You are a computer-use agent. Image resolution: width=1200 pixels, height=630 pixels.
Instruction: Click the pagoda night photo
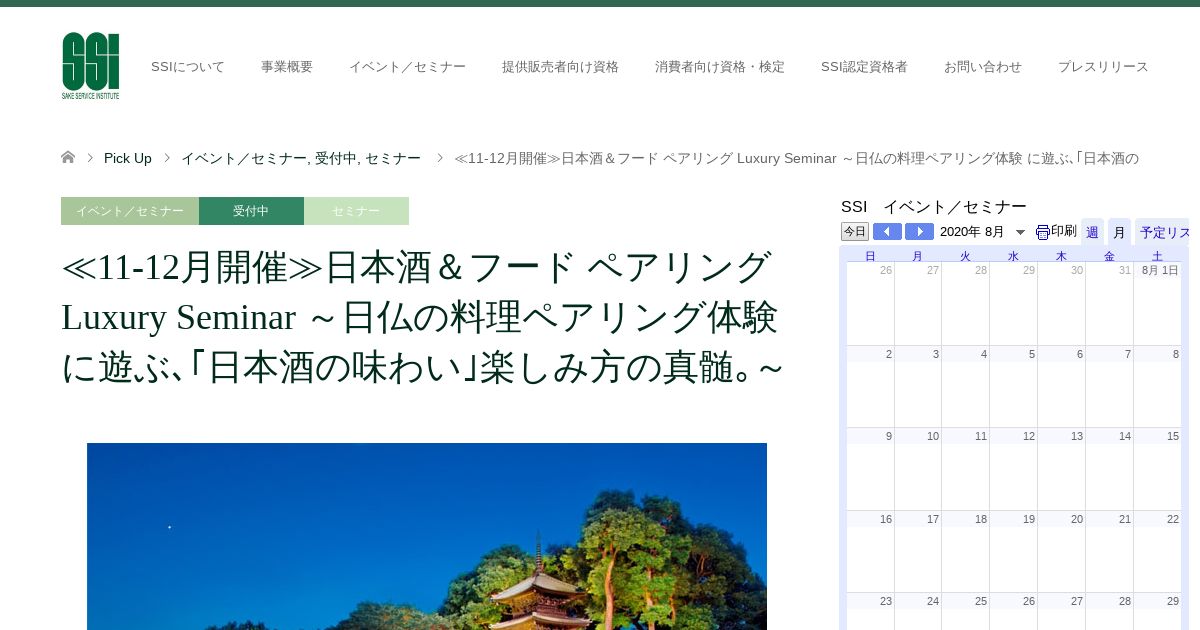[427, 536]
